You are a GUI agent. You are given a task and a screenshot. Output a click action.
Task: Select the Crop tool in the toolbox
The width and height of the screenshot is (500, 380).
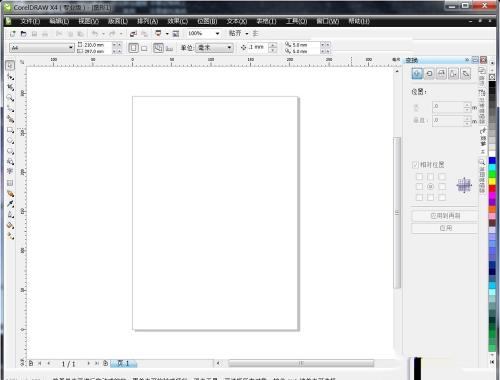coord(10,87)
